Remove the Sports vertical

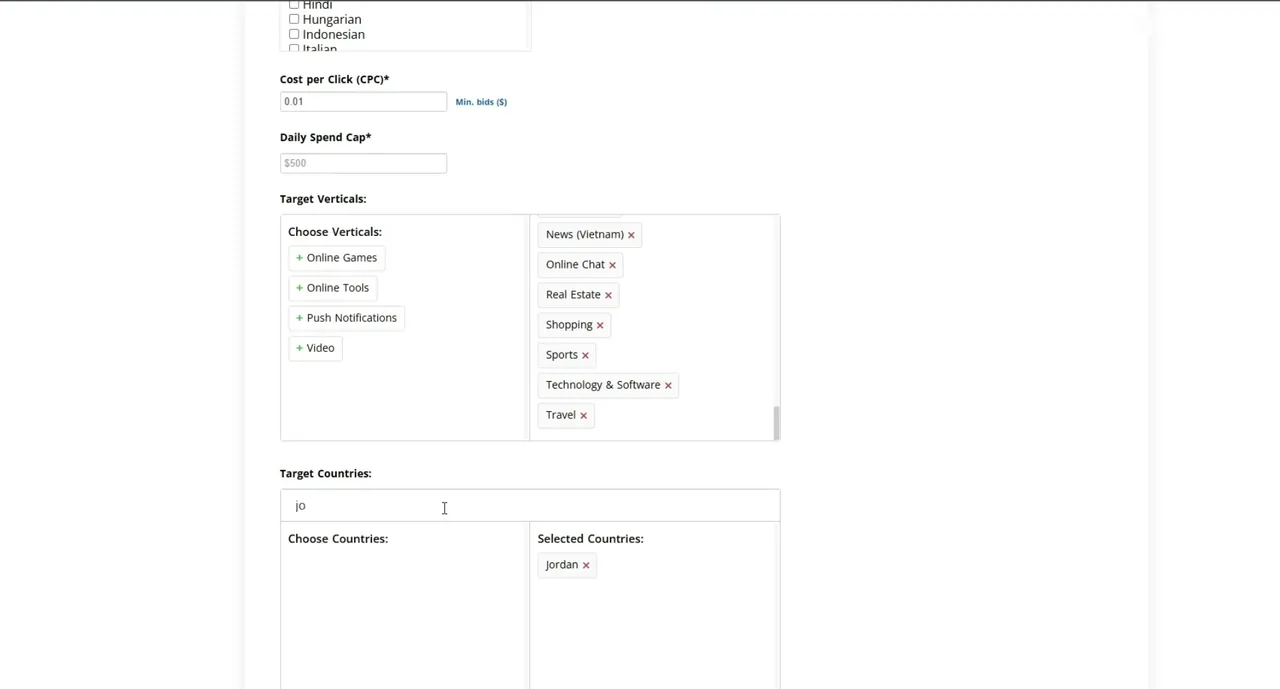[x=585, y=355]
